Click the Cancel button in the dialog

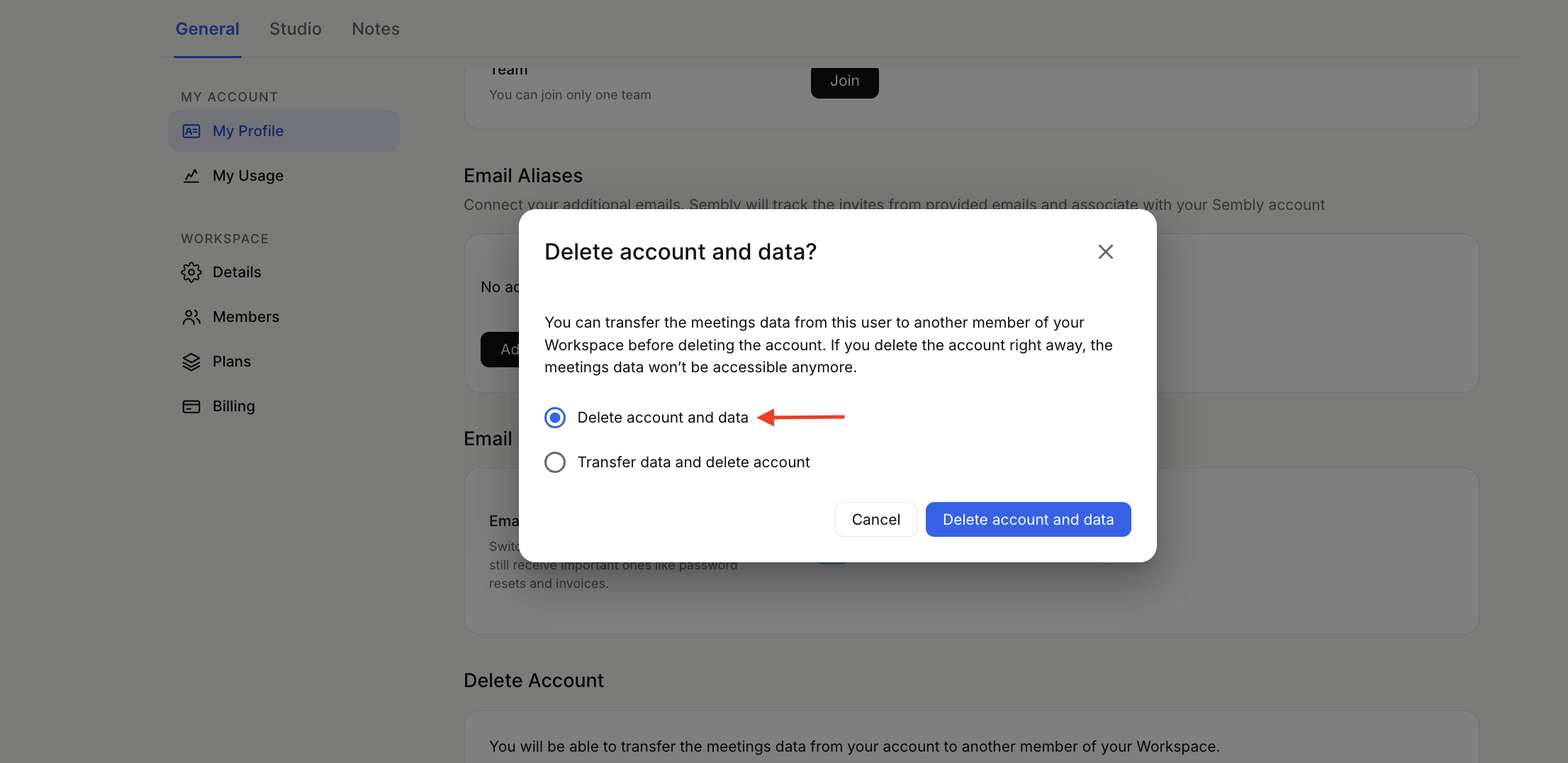pos(875,520)
